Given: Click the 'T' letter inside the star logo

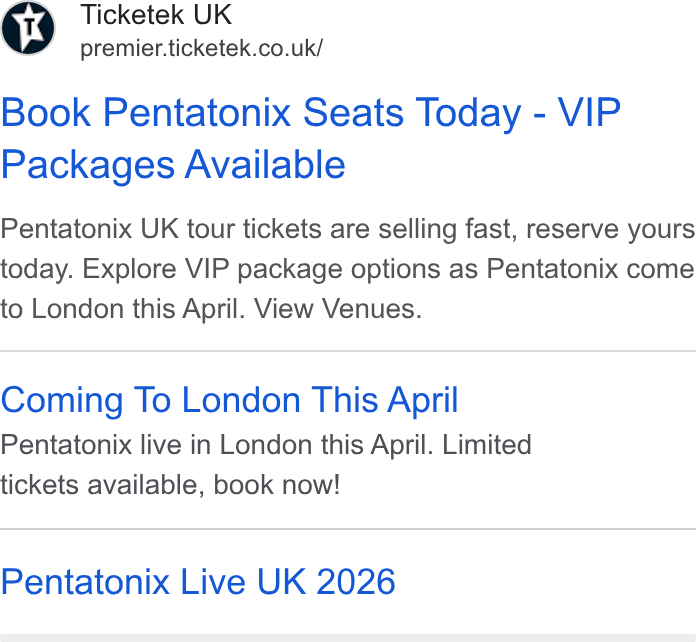Looking at the screenshot, I should [29, 28].
